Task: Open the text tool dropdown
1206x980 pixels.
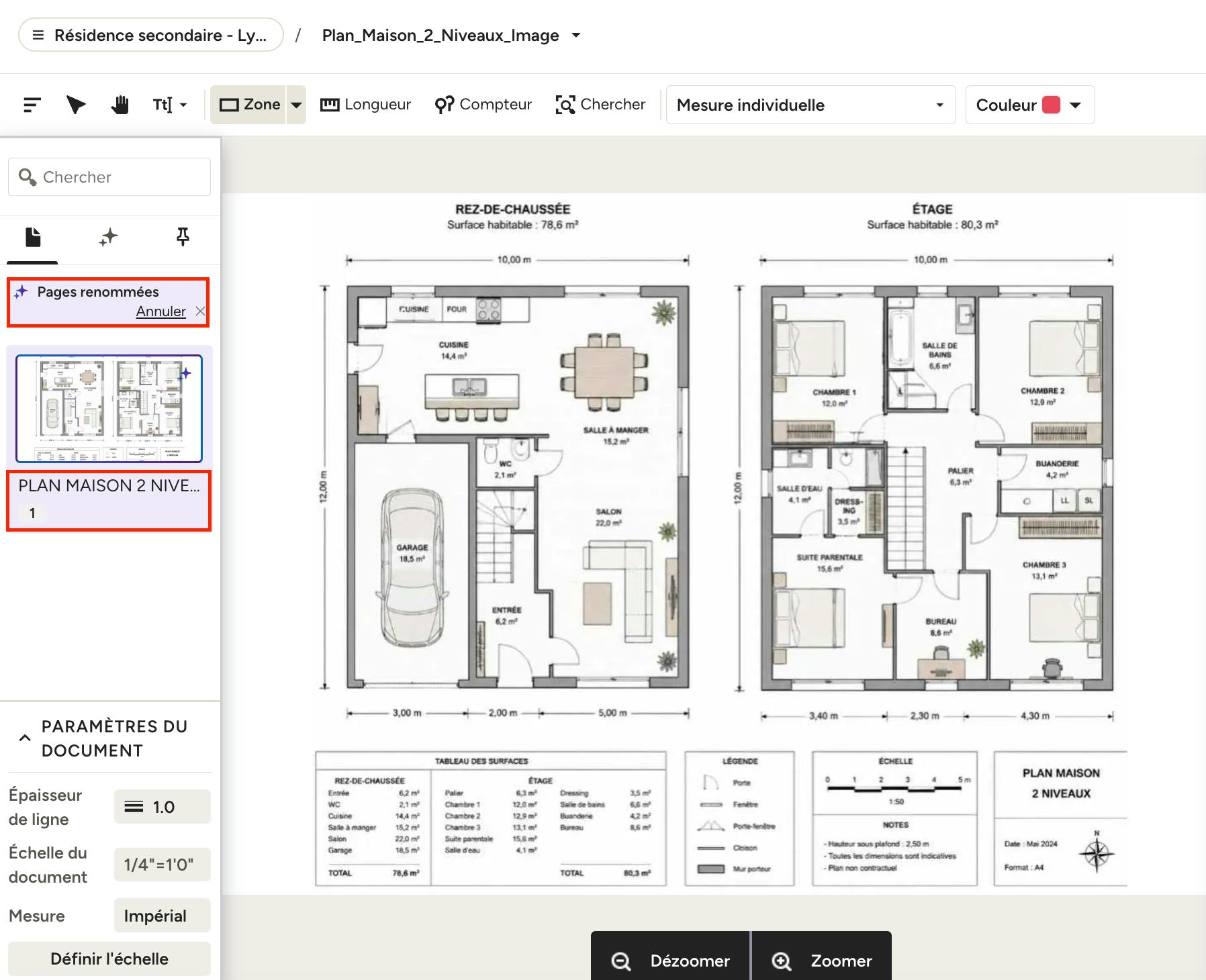Action: click(x=169, y=105)
